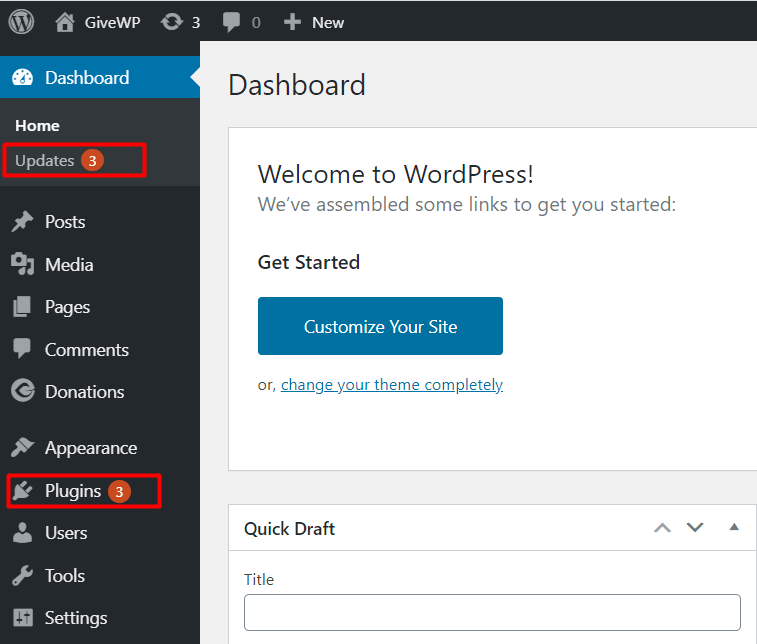Viewport: 757px width, 644px height.
Task: Click the Dashboard page title
Action: coord(297,85)
